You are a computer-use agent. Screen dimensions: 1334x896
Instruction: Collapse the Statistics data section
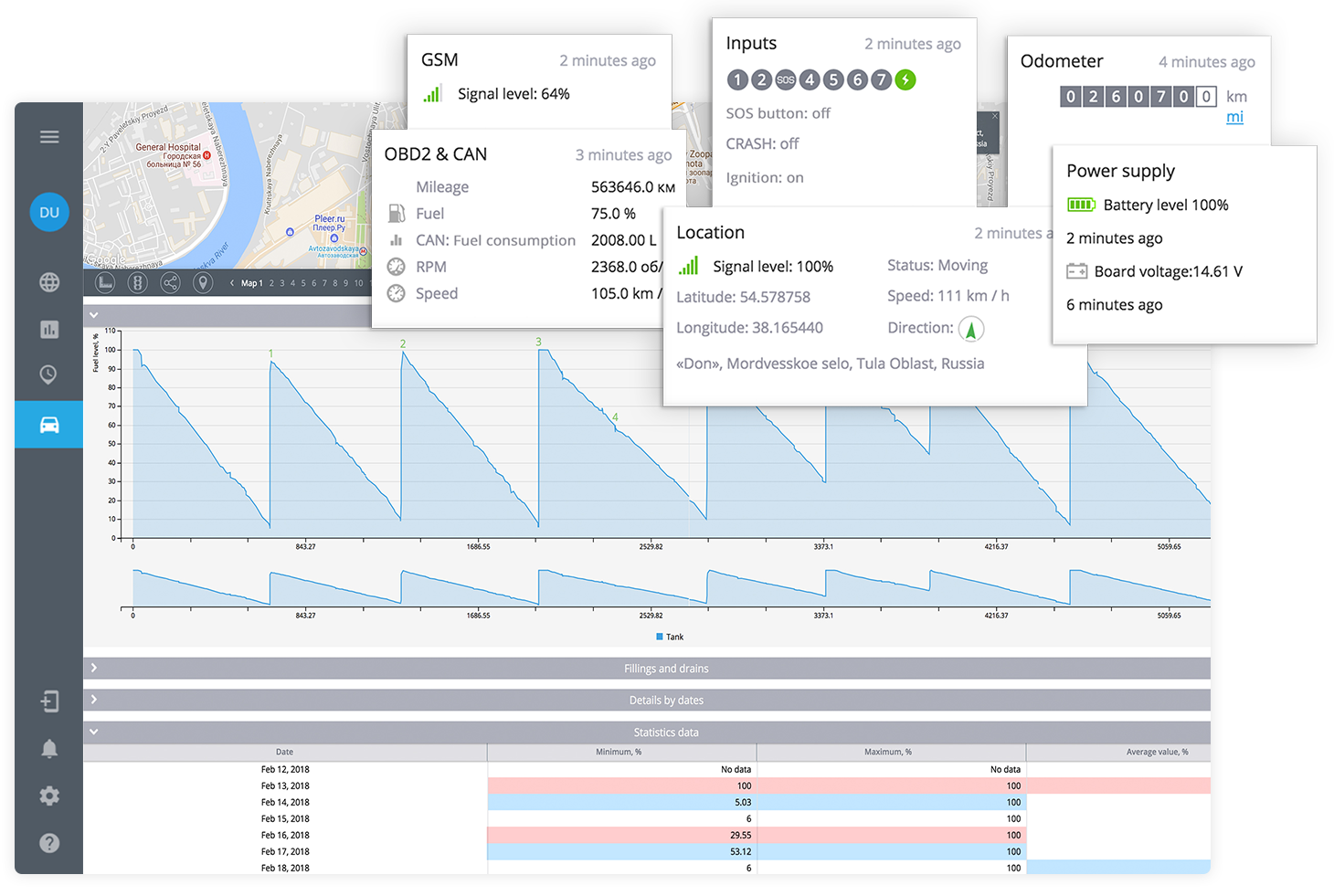pos(93,732)
